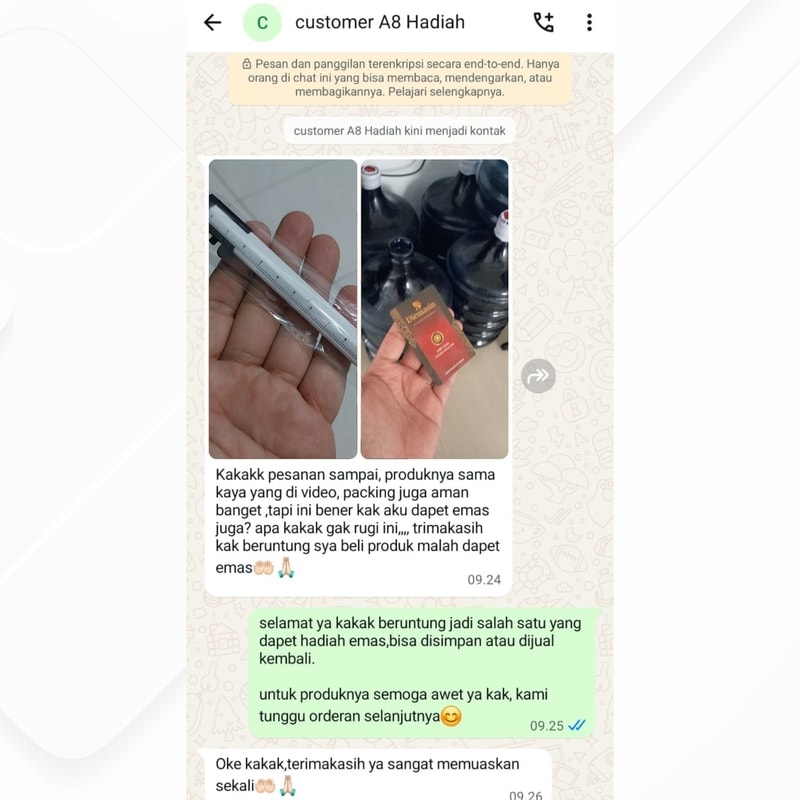The width and height of the screenshot is (800, 800).
Task: Open the contact avatar with letter C
Action: [262, 22]
